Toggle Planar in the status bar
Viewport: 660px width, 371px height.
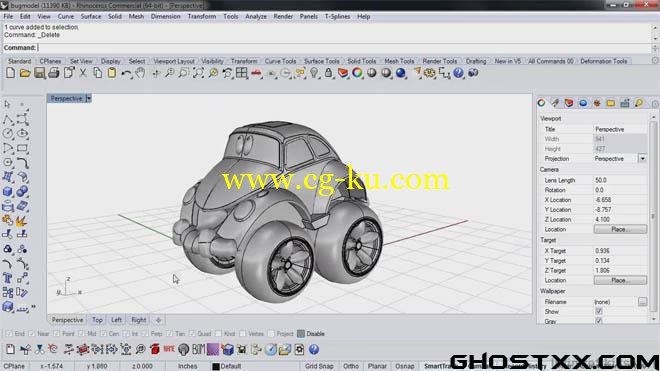click(x=377, y=366)
